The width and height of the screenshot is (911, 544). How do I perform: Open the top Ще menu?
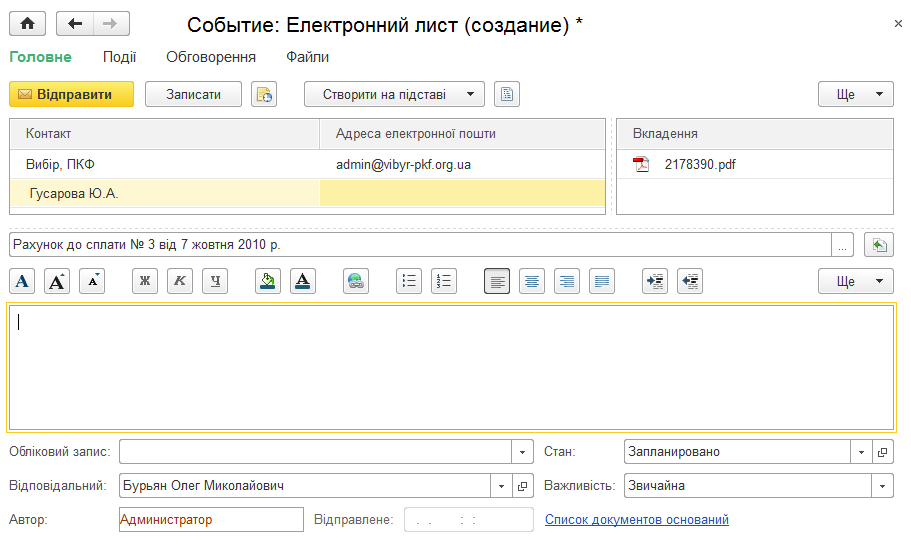856,94
